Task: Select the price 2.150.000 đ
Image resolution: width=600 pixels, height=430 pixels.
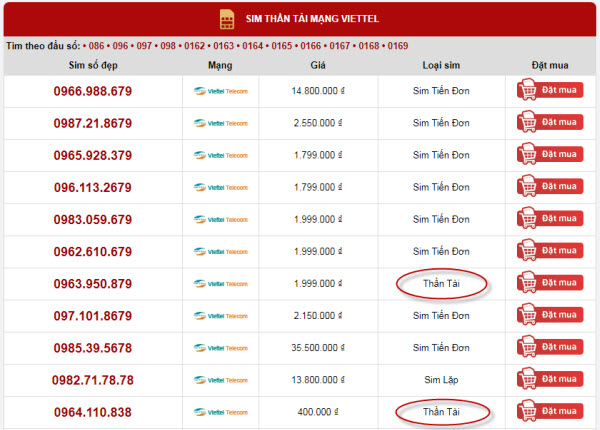Action: point(318,316)
